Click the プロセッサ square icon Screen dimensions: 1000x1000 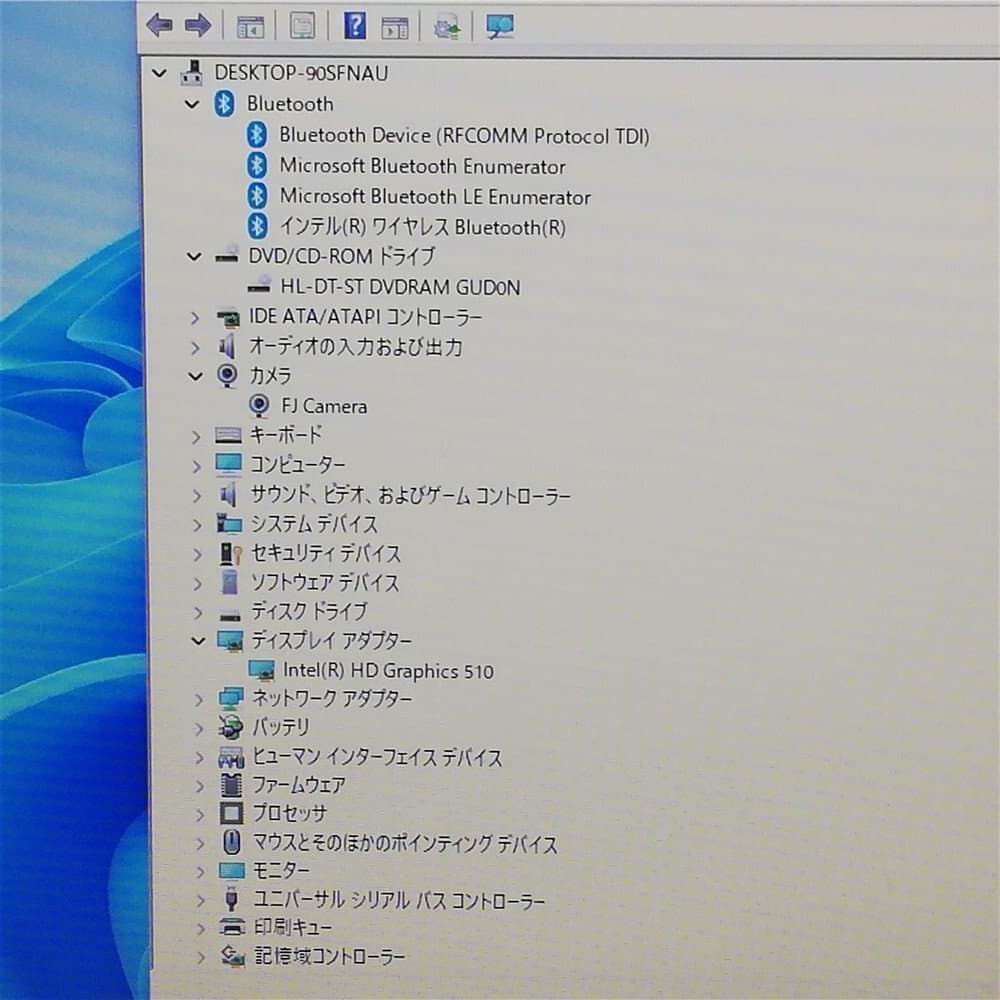tap(232, 813)
